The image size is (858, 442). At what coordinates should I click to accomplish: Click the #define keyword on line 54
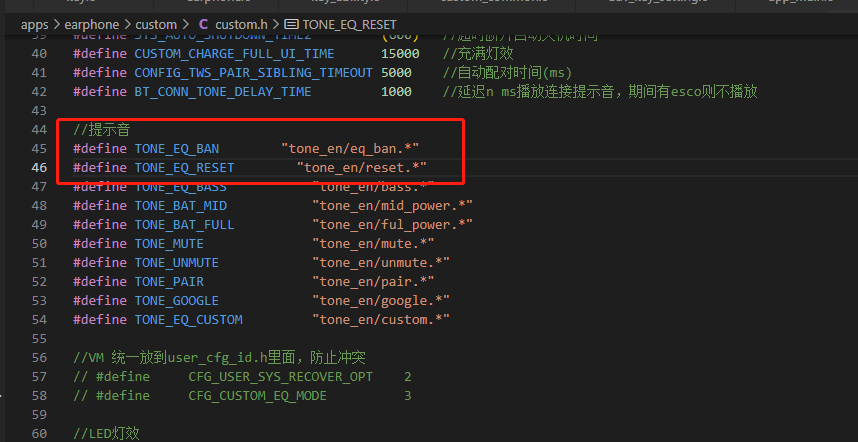click(100, 319)
